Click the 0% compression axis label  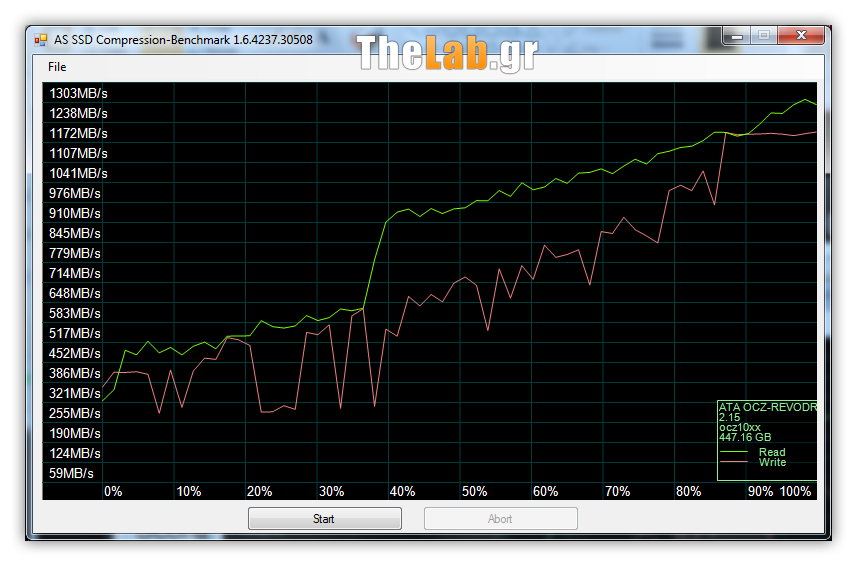tap(113, 491)
